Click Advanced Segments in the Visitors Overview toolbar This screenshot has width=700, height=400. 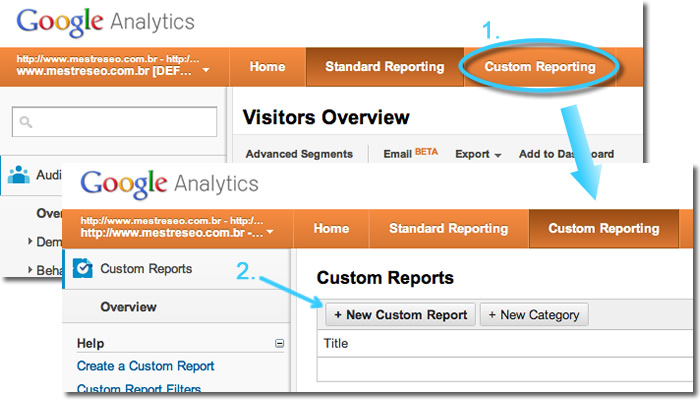coord(298,154)
